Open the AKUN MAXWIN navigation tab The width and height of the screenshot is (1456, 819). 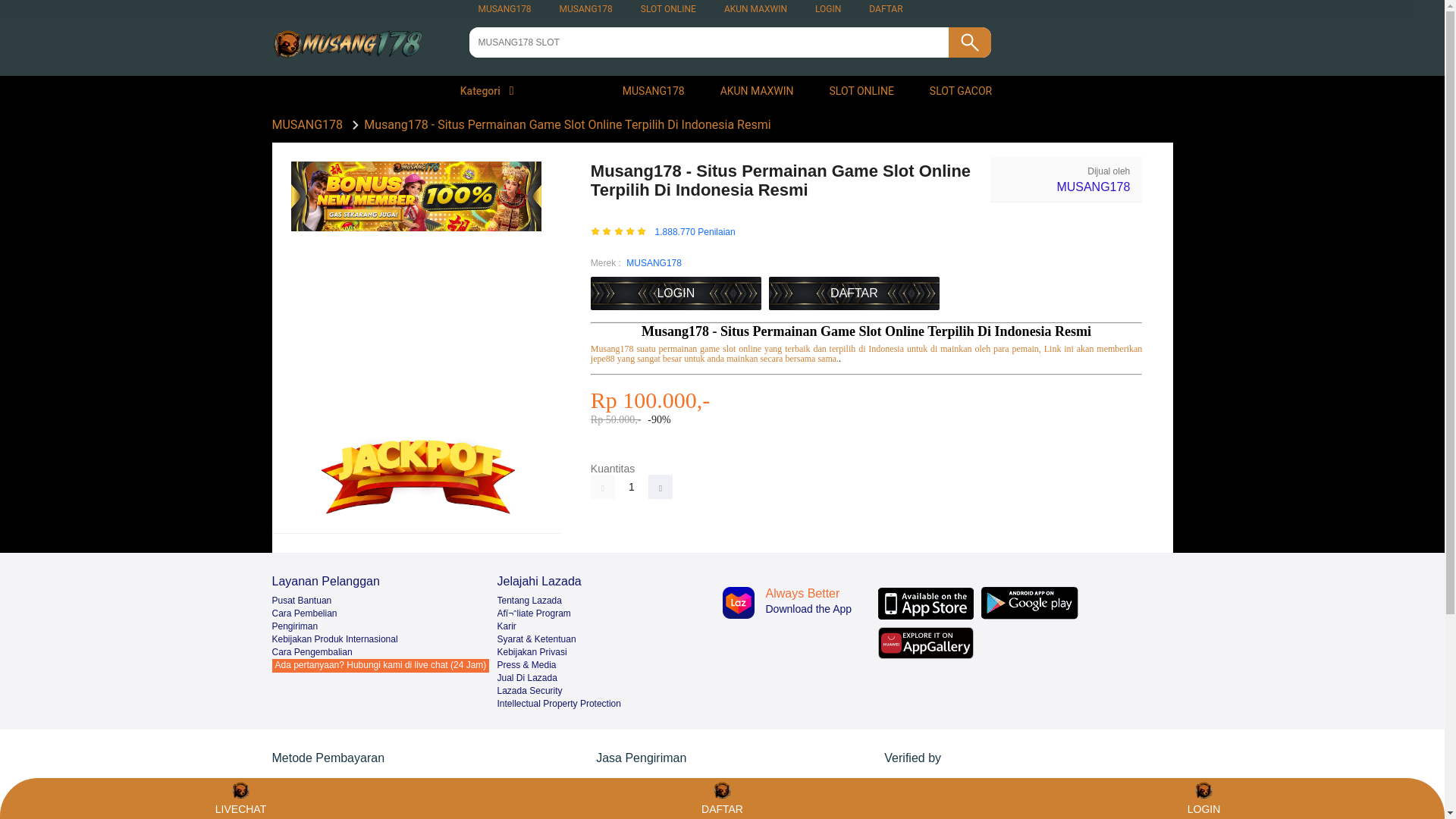(x=756, y=91)
